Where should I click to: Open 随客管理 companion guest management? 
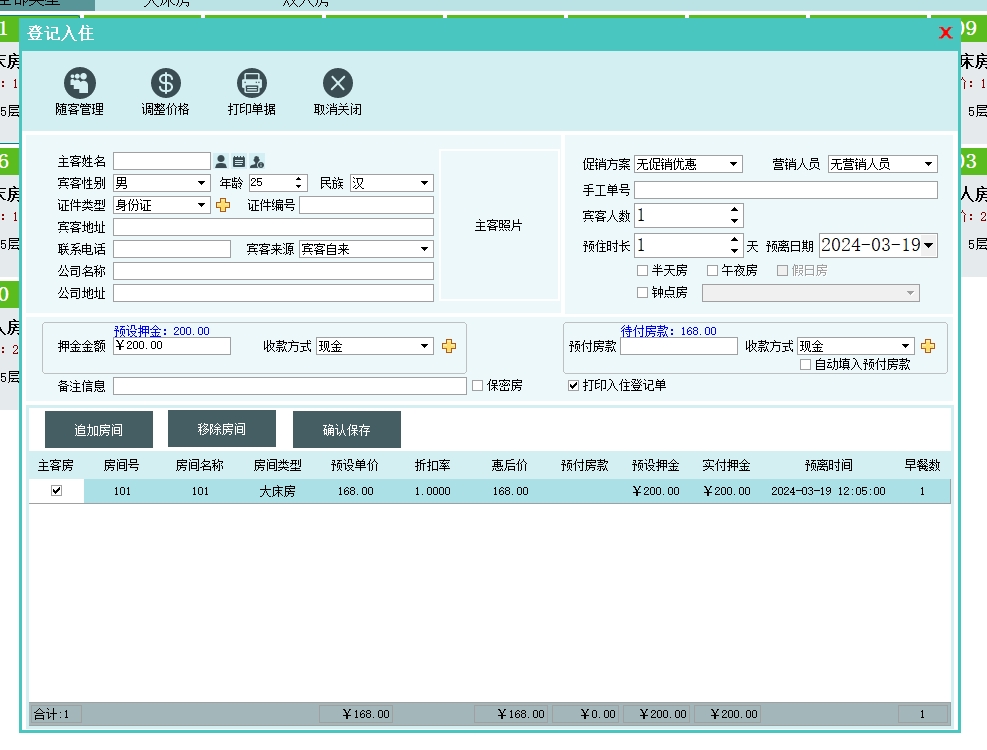click(x=79, y=83)
